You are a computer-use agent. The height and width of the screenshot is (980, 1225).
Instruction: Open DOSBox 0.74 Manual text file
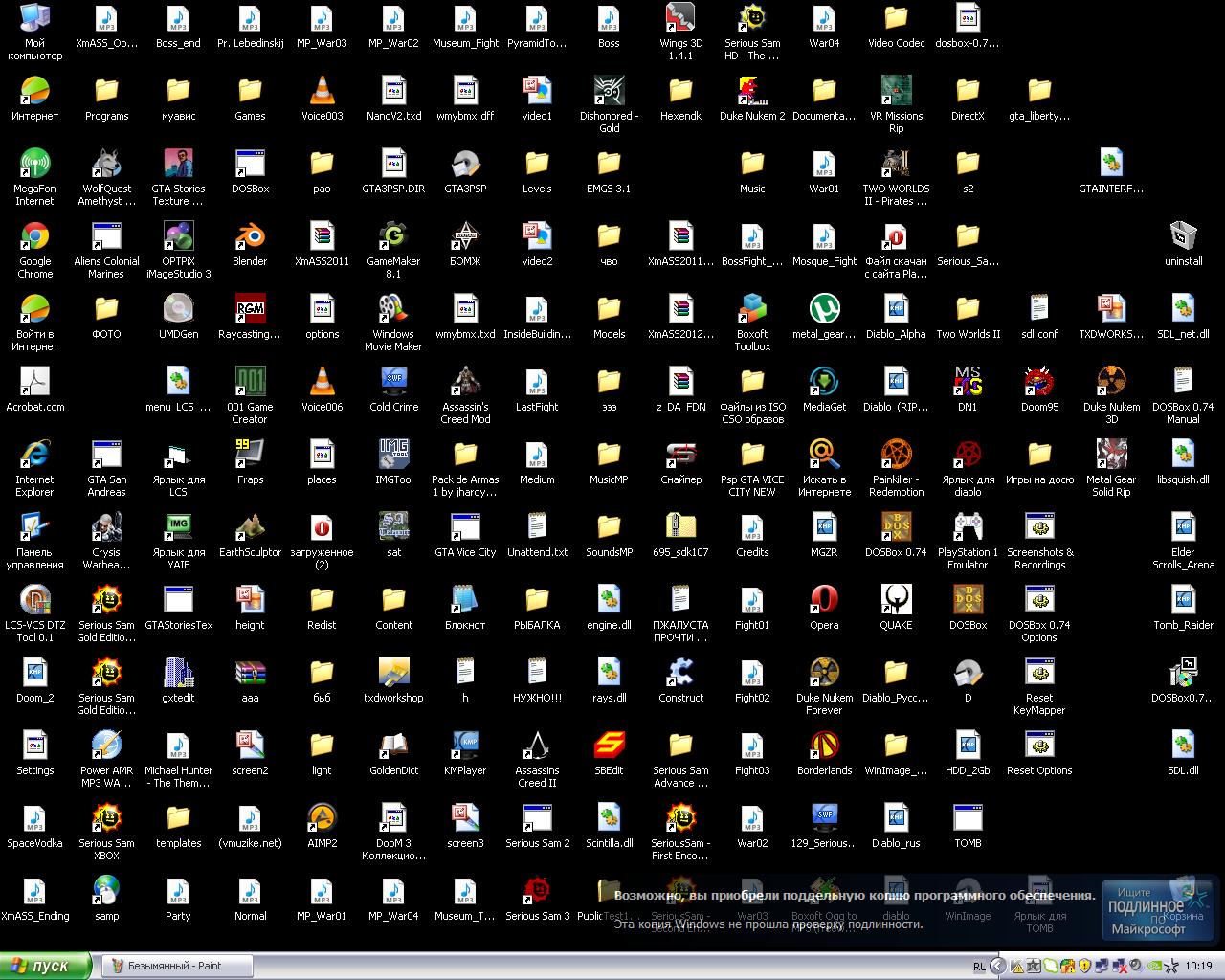(1183, 381)
